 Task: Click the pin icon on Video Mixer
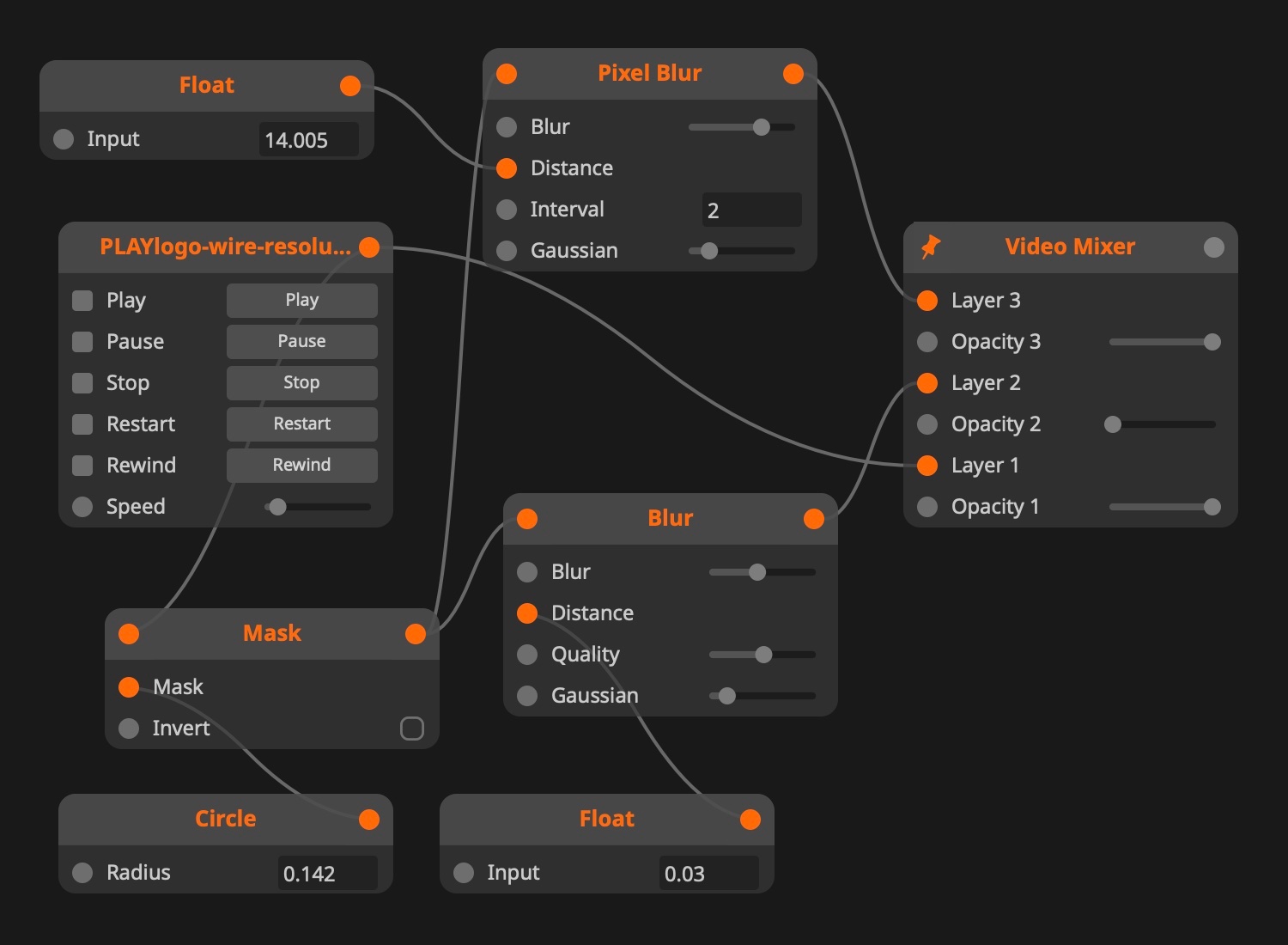click(930, 247)
